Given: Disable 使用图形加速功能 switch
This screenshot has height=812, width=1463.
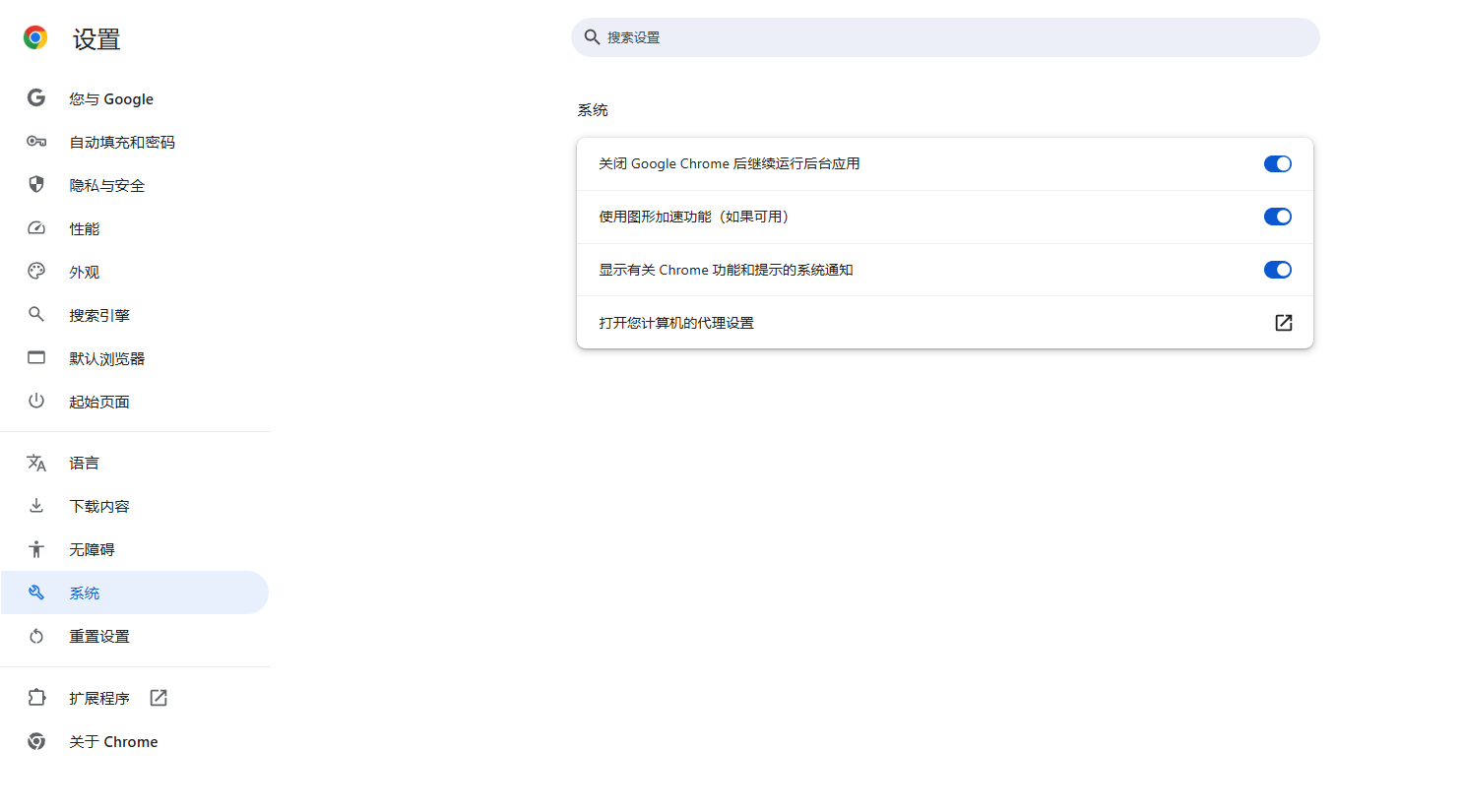Looking at the screenshot, I should click(x=1278, y=217).
